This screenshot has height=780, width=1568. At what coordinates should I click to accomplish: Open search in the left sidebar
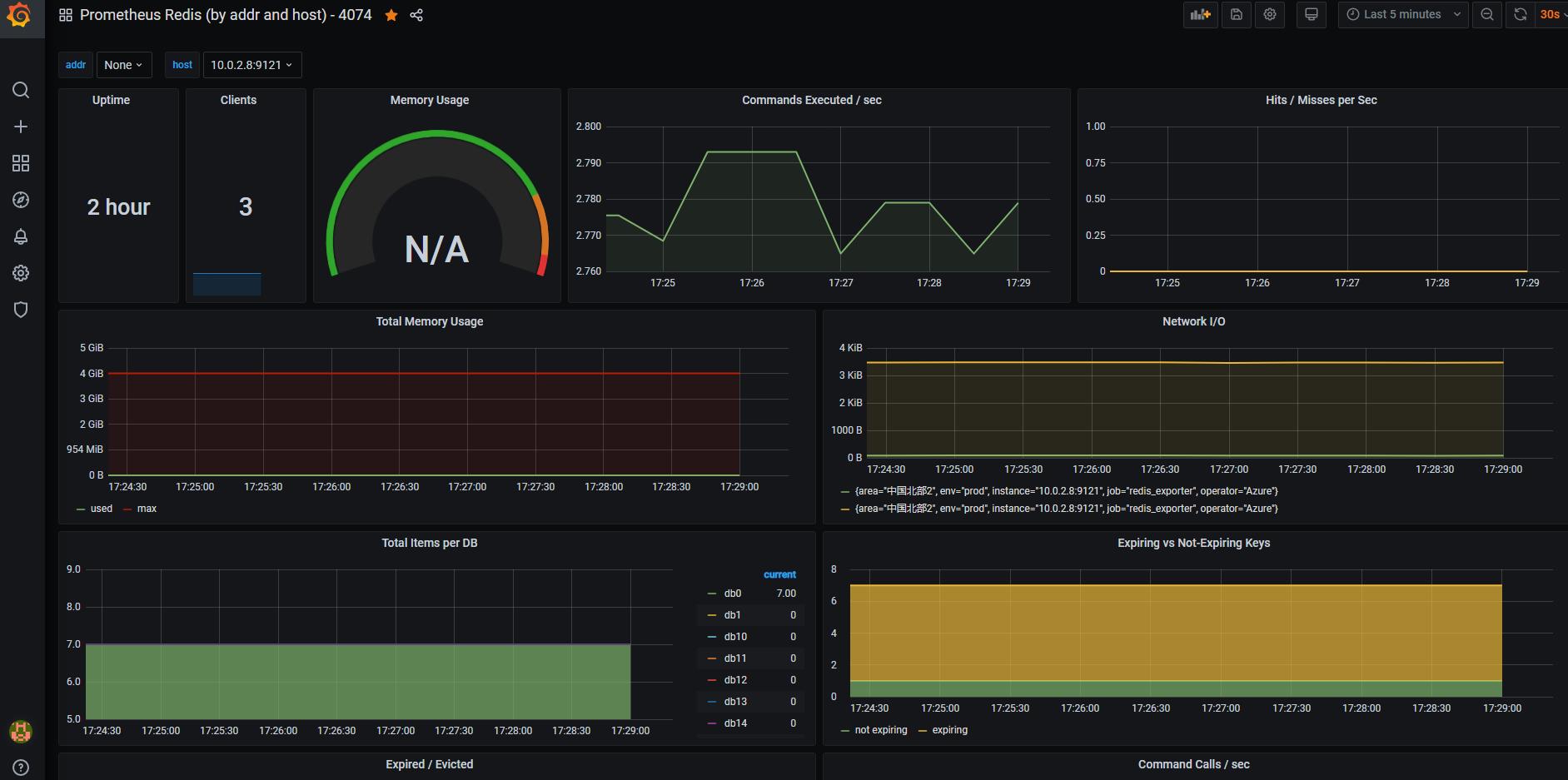[x=21, y=90]
